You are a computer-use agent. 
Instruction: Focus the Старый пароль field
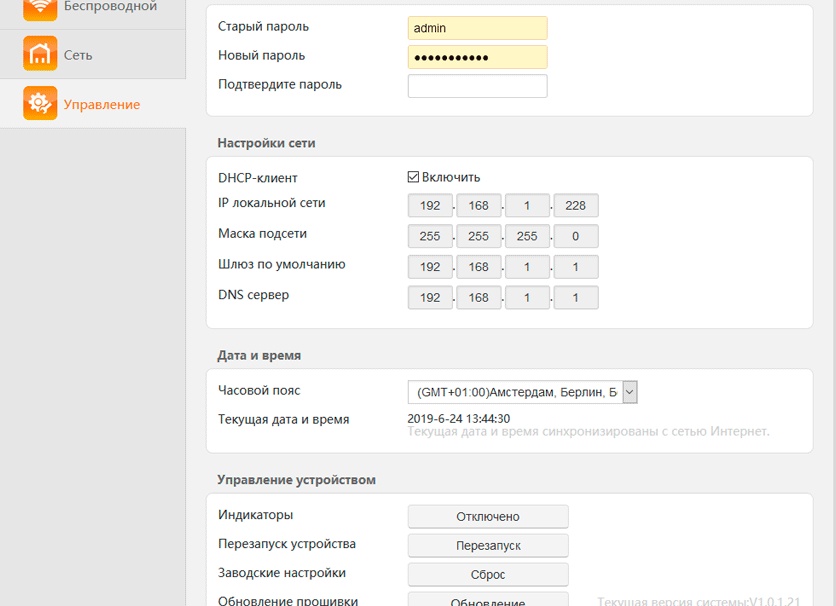coord(478,28)
